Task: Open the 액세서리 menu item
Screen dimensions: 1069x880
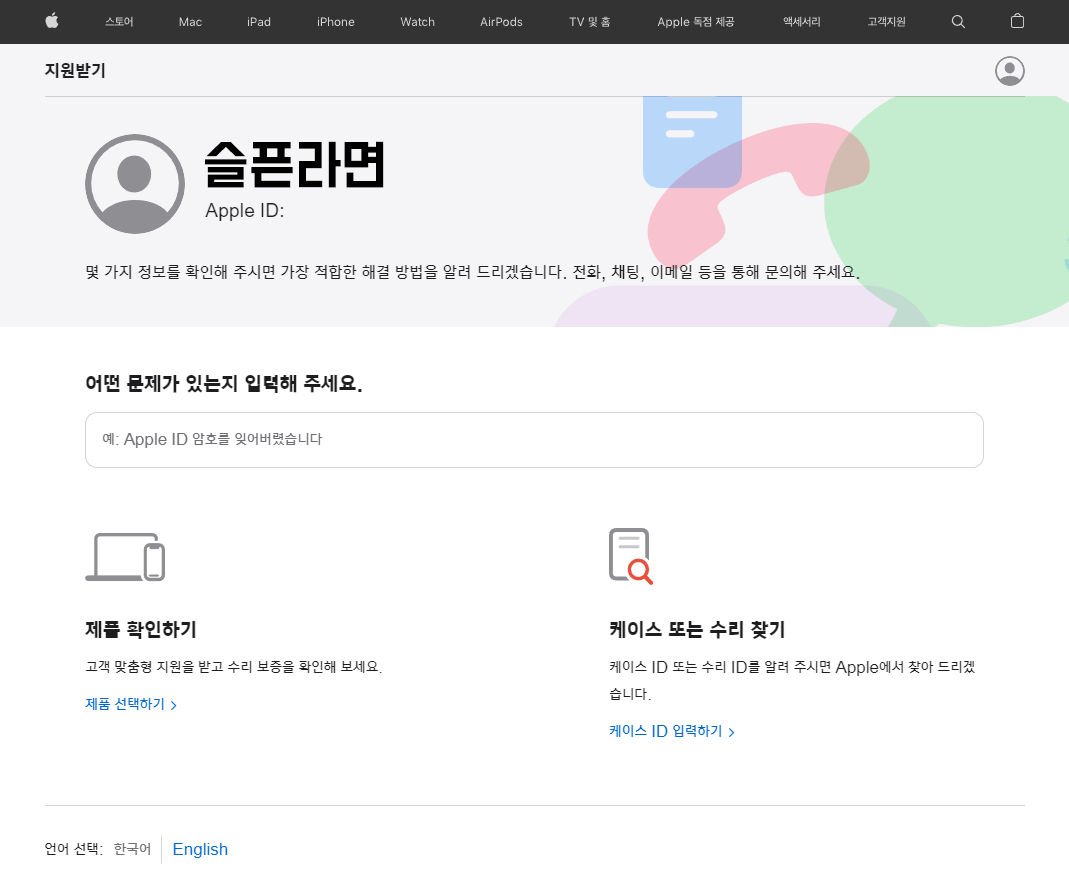Action: point(802,22)
